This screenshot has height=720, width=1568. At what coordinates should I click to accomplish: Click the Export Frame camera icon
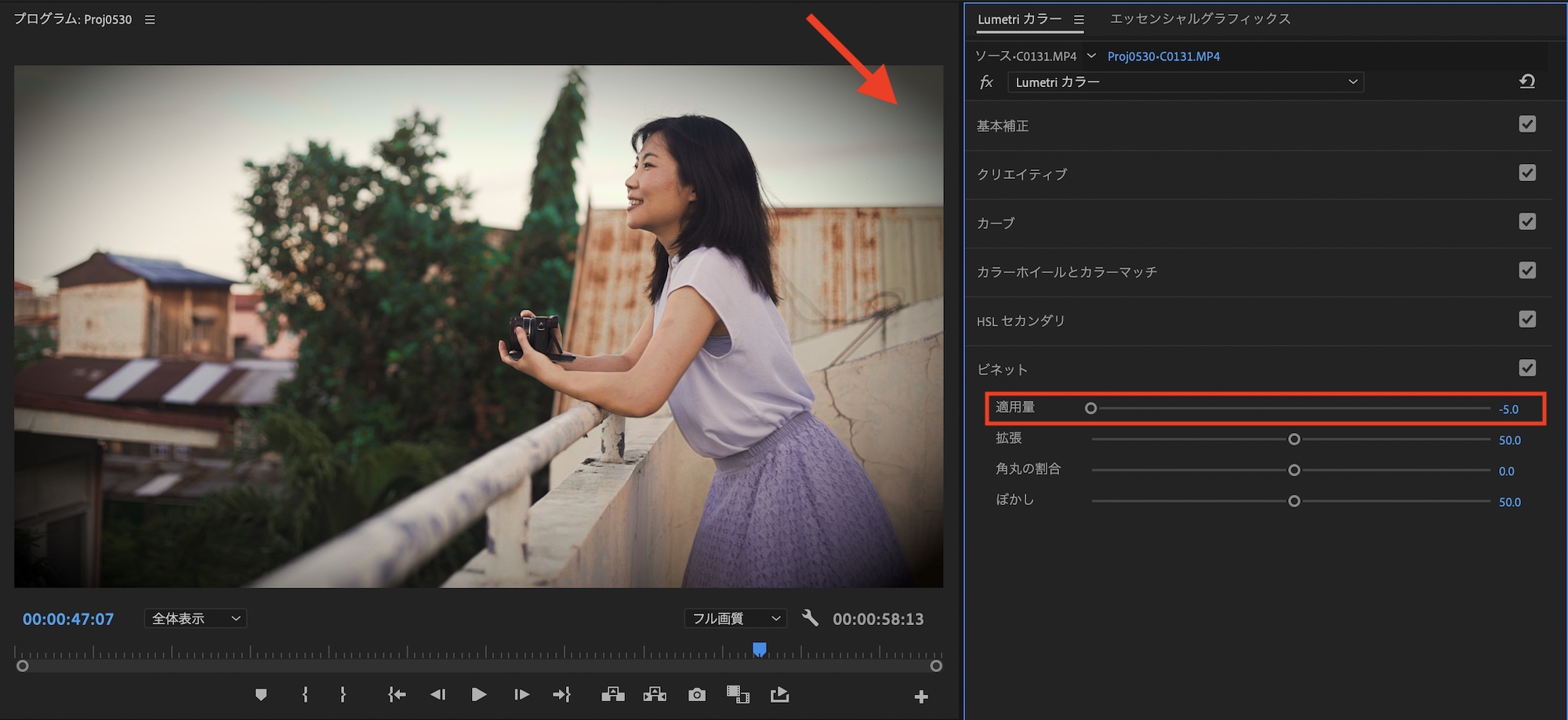[696, 695]
